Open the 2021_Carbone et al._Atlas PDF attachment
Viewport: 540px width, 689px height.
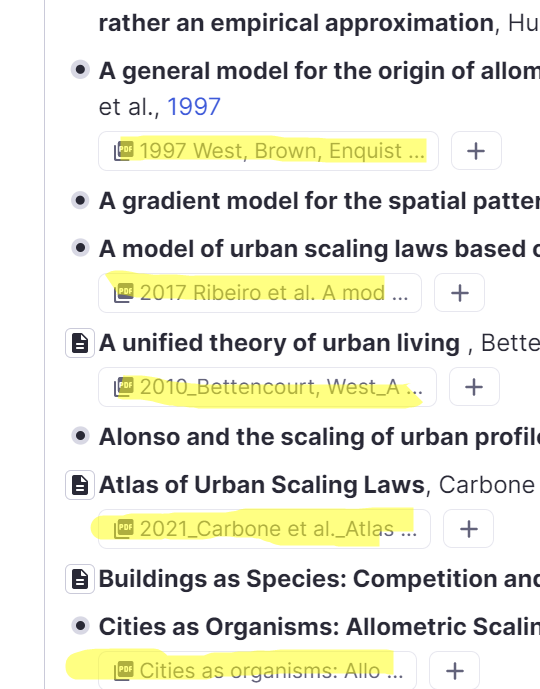[x=265, y=529]
